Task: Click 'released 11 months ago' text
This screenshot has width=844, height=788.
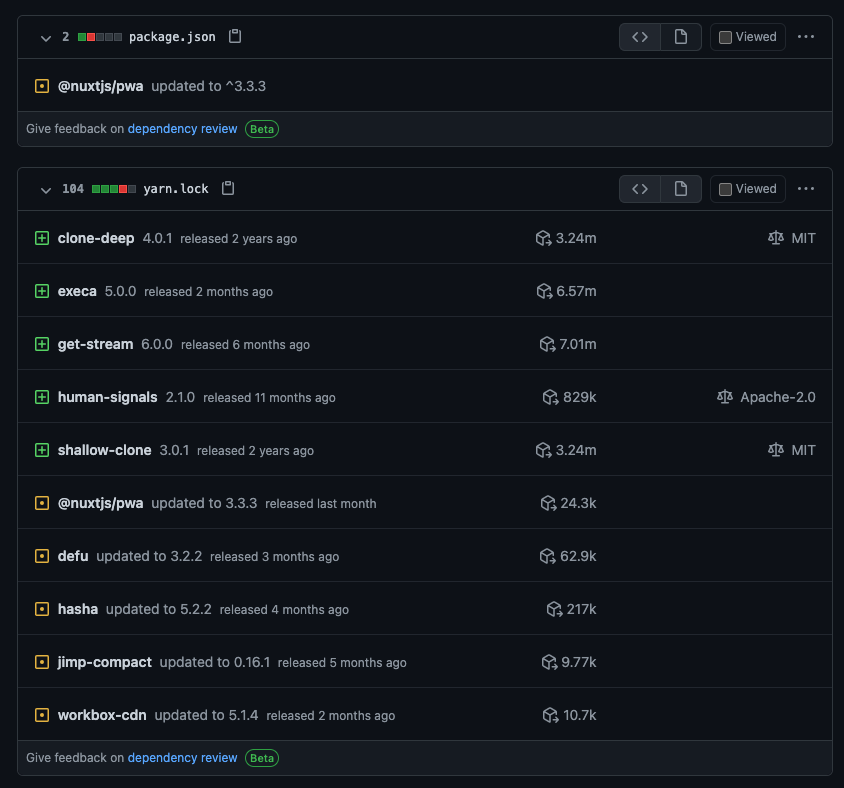Action: [x=269, y=398]
